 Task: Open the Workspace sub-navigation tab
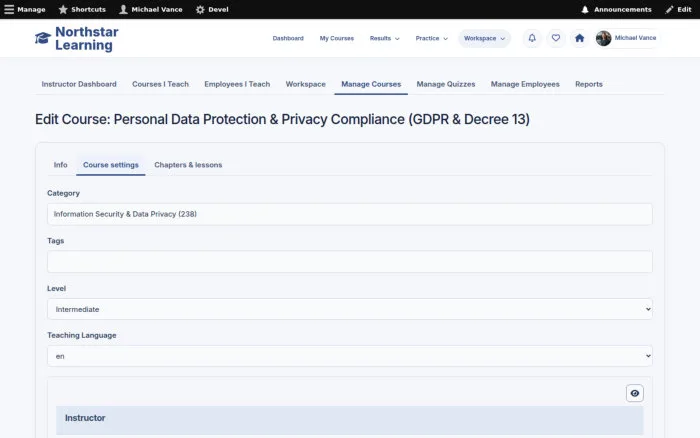pyautogui.click(x=305, y=84)
